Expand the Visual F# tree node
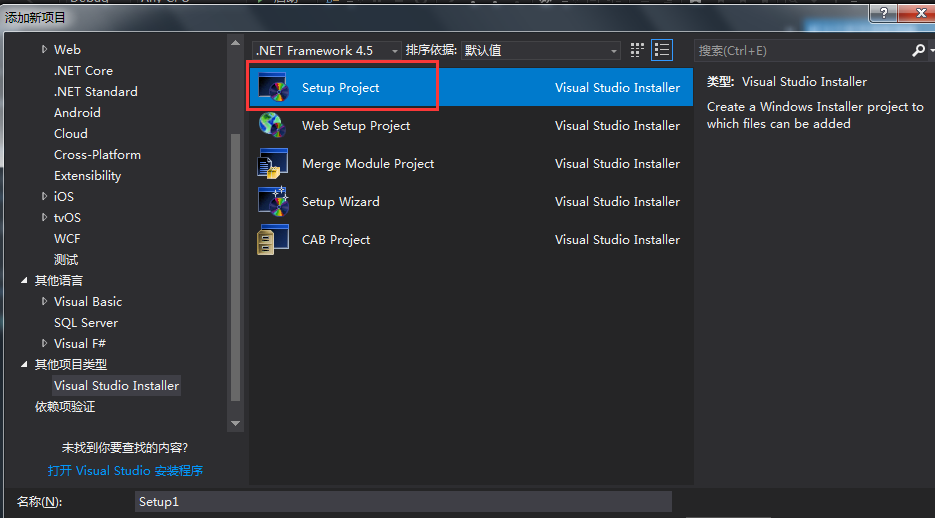This screenshot has width=935, height=518. coord(44,343)
